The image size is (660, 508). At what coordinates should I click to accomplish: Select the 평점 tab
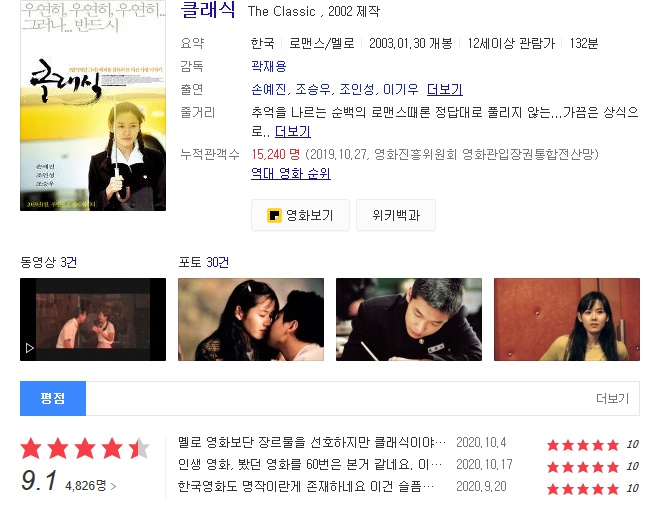pos(53,399)
